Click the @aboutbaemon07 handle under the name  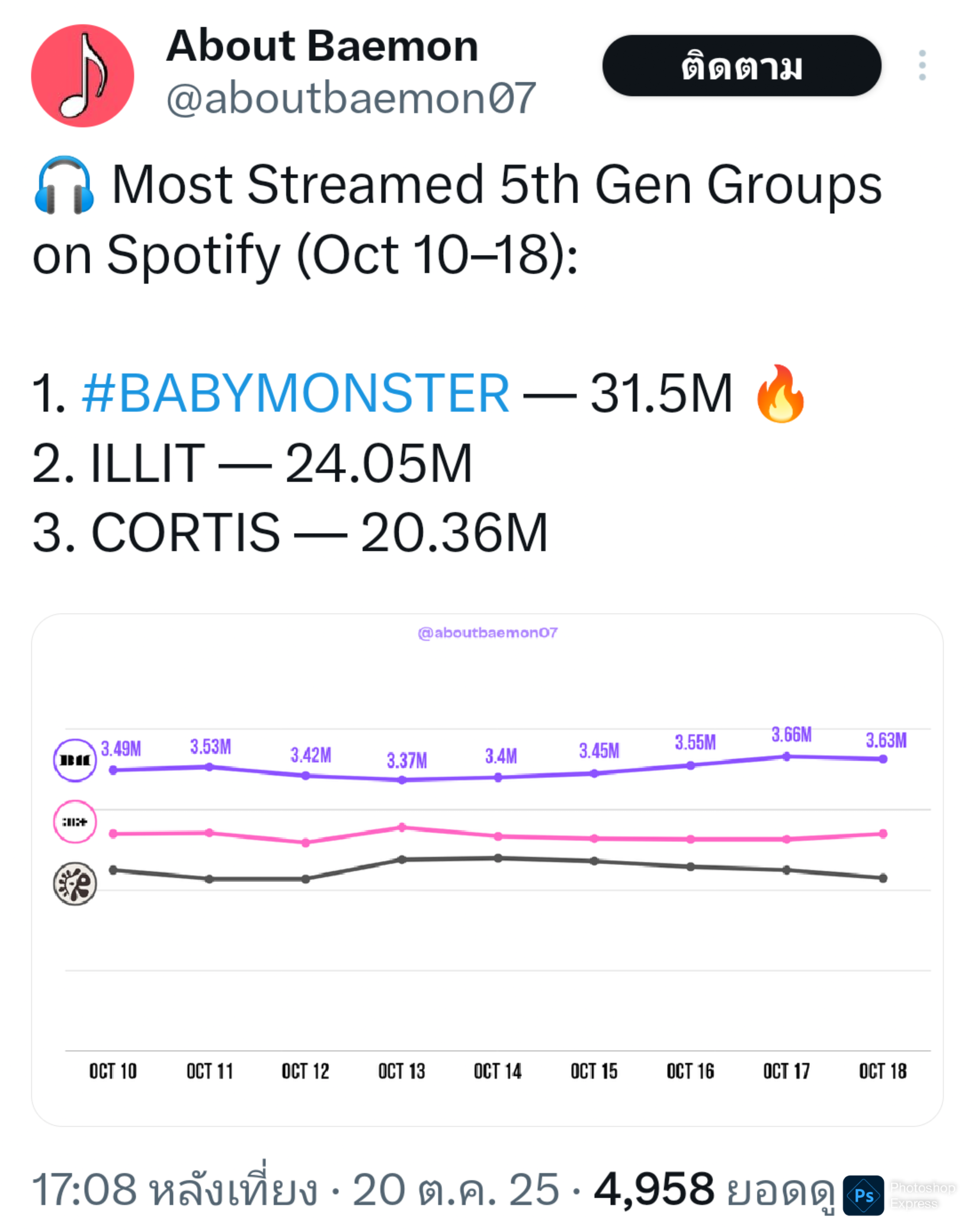(351, 98)
